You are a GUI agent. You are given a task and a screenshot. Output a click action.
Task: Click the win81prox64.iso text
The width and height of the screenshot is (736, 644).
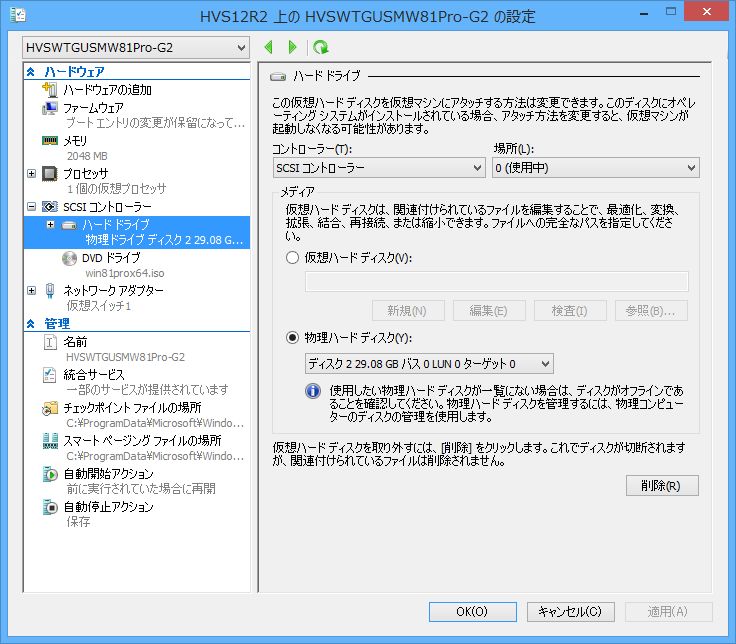125,273
